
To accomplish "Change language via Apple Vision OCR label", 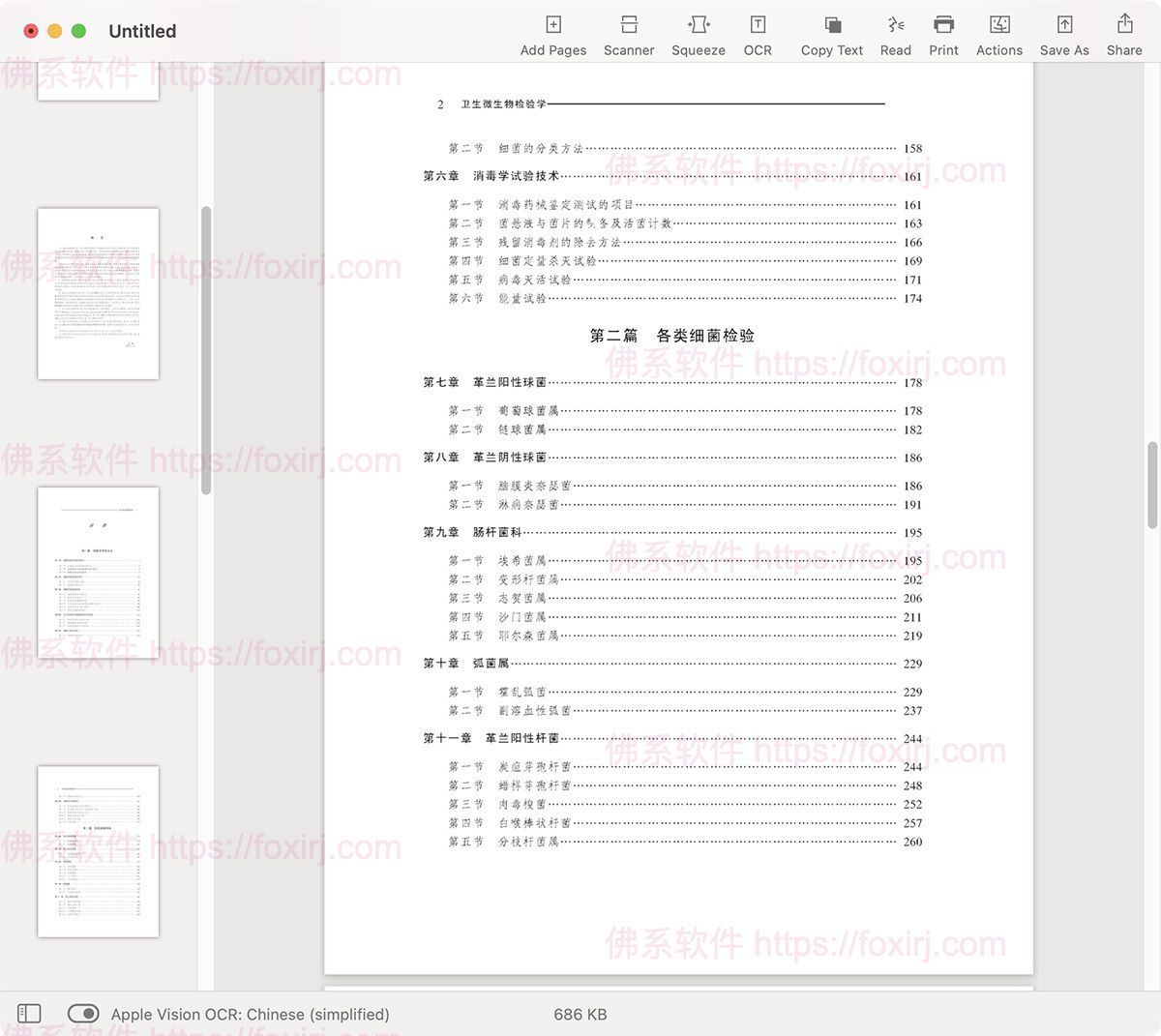I will click(x=252, y=1014).
